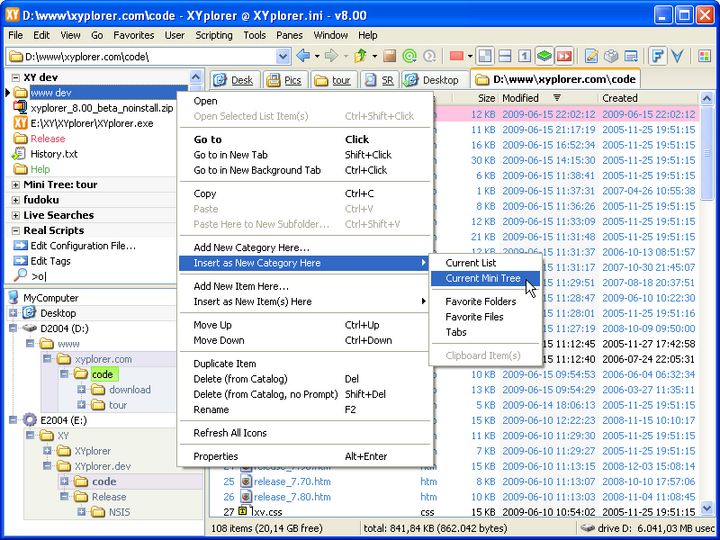Image resolution: width=720 pixels, height=540 pixels.
Task: Open release_7.80.htm in file list
Action: (292, 497)
